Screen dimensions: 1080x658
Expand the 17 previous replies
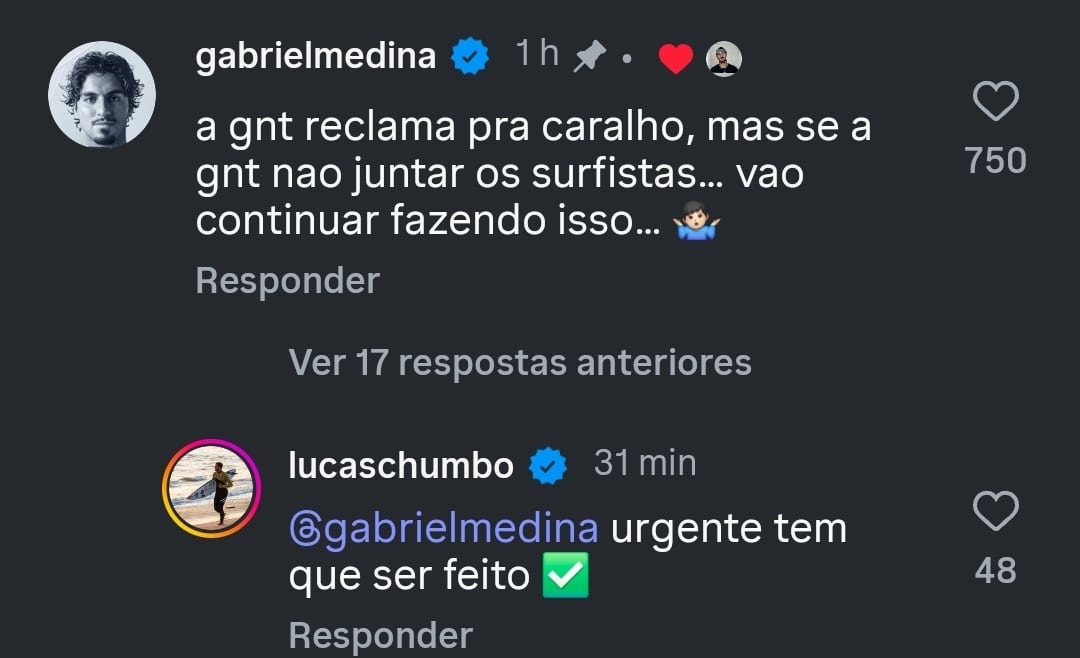[520, 363]
